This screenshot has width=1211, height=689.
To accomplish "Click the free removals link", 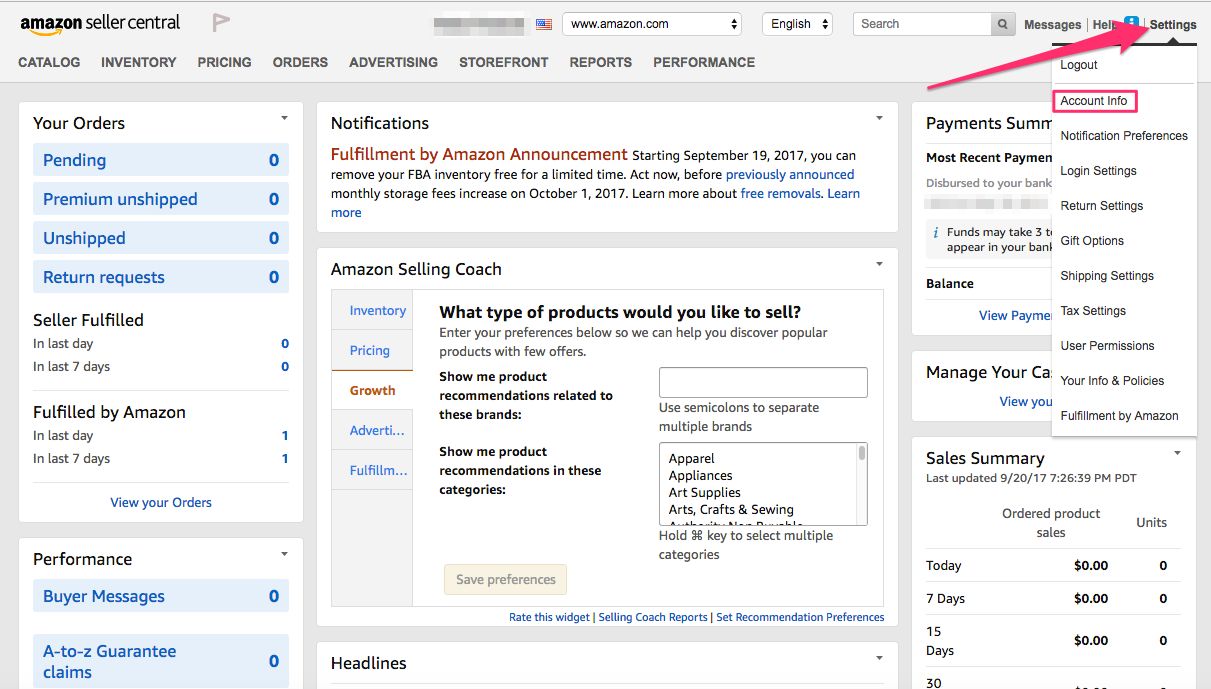I will pyautogui.click(x=780, y=194).
